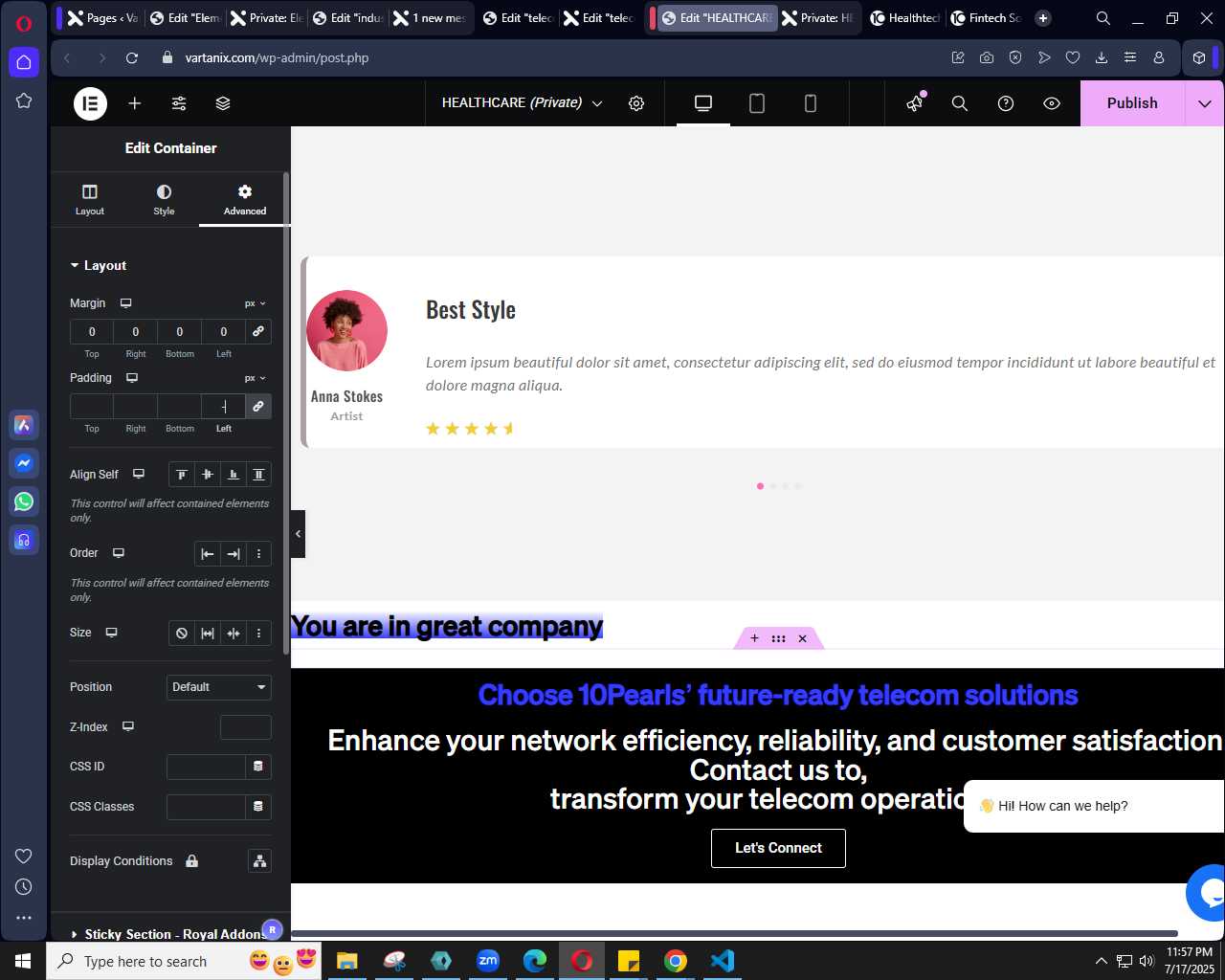This screenshot has width=1225, height=980.
Task: Click Margin Left input field
Action: click(x=224, y=331)
